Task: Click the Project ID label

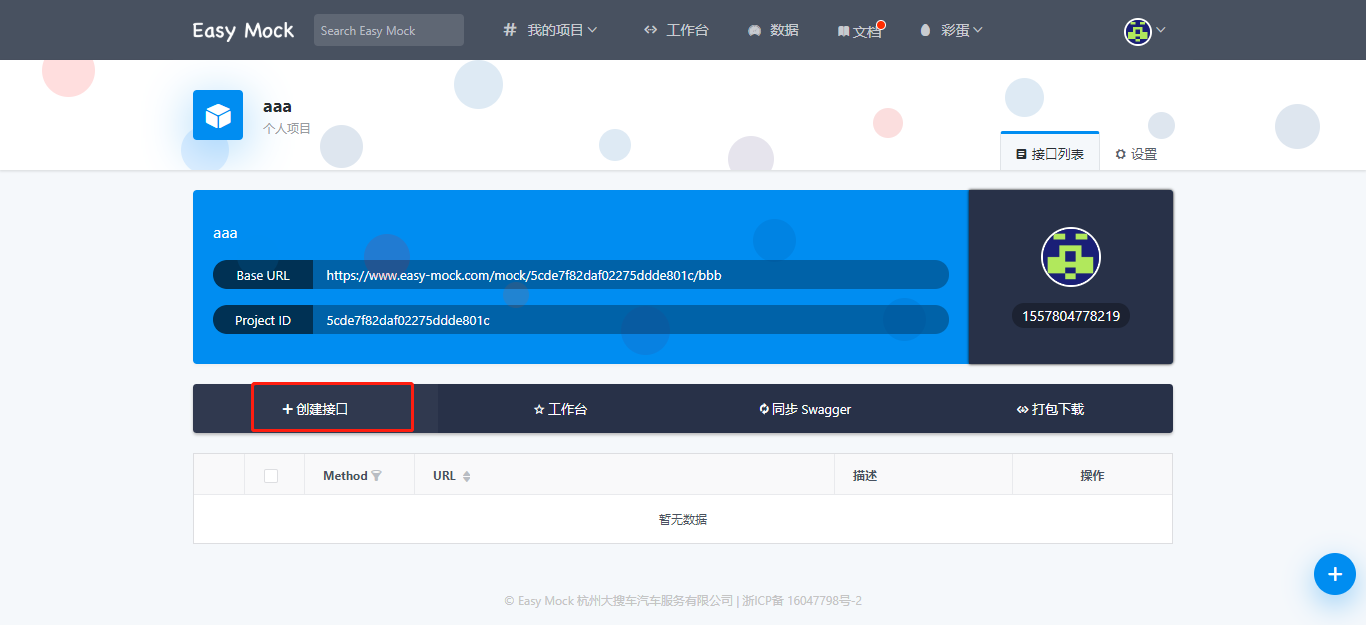Action: point(263,320)
